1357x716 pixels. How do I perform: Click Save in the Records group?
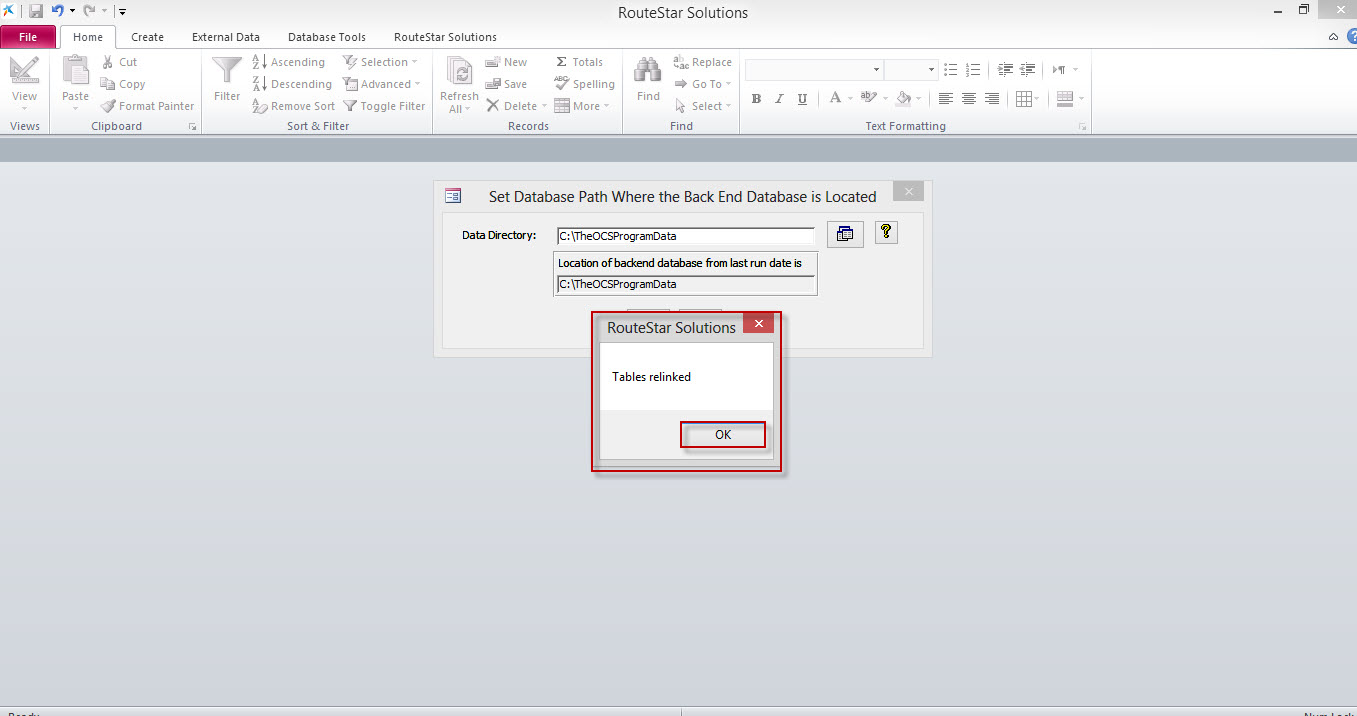(506, 84)
